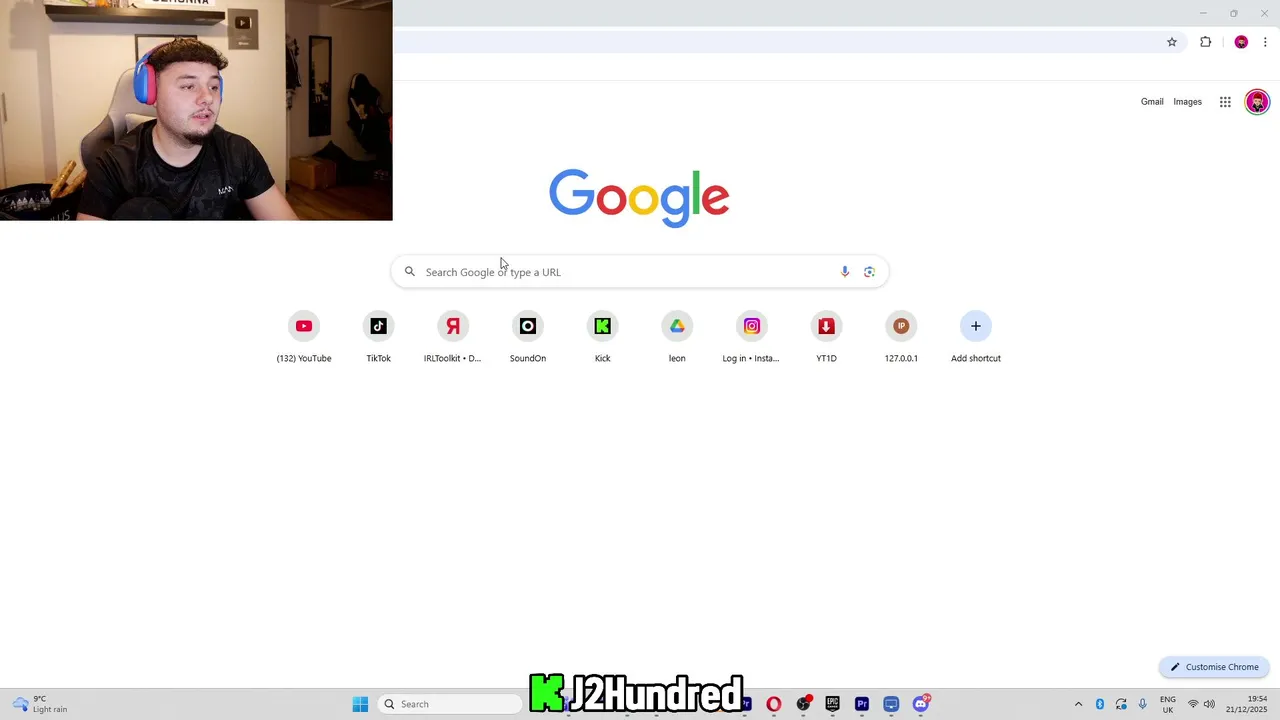Click the Google logo
The image size is (1280, 720).
click(x=639, y=197)
